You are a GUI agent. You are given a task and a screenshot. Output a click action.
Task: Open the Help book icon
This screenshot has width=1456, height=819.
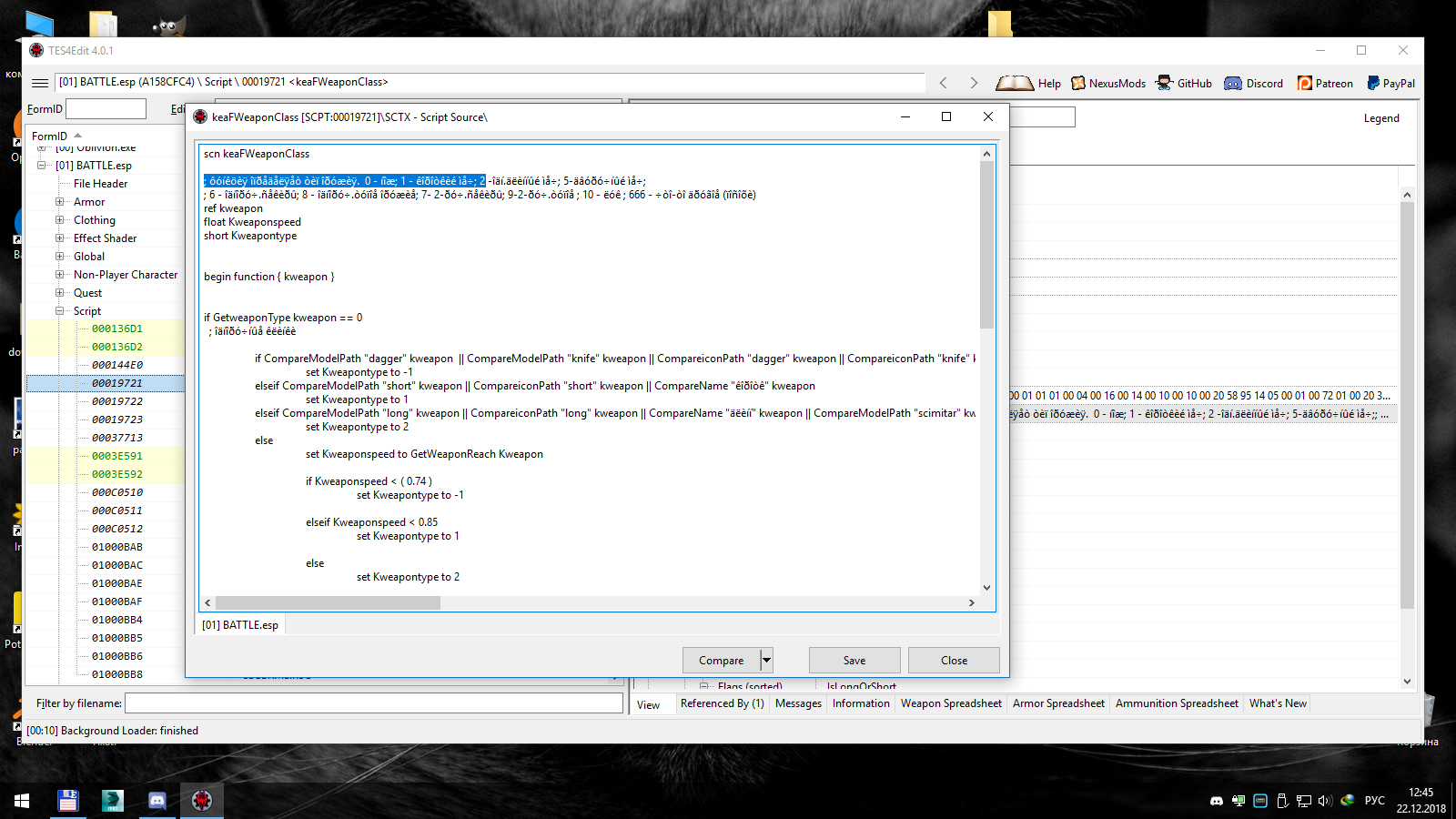[x=1014, y=83]
